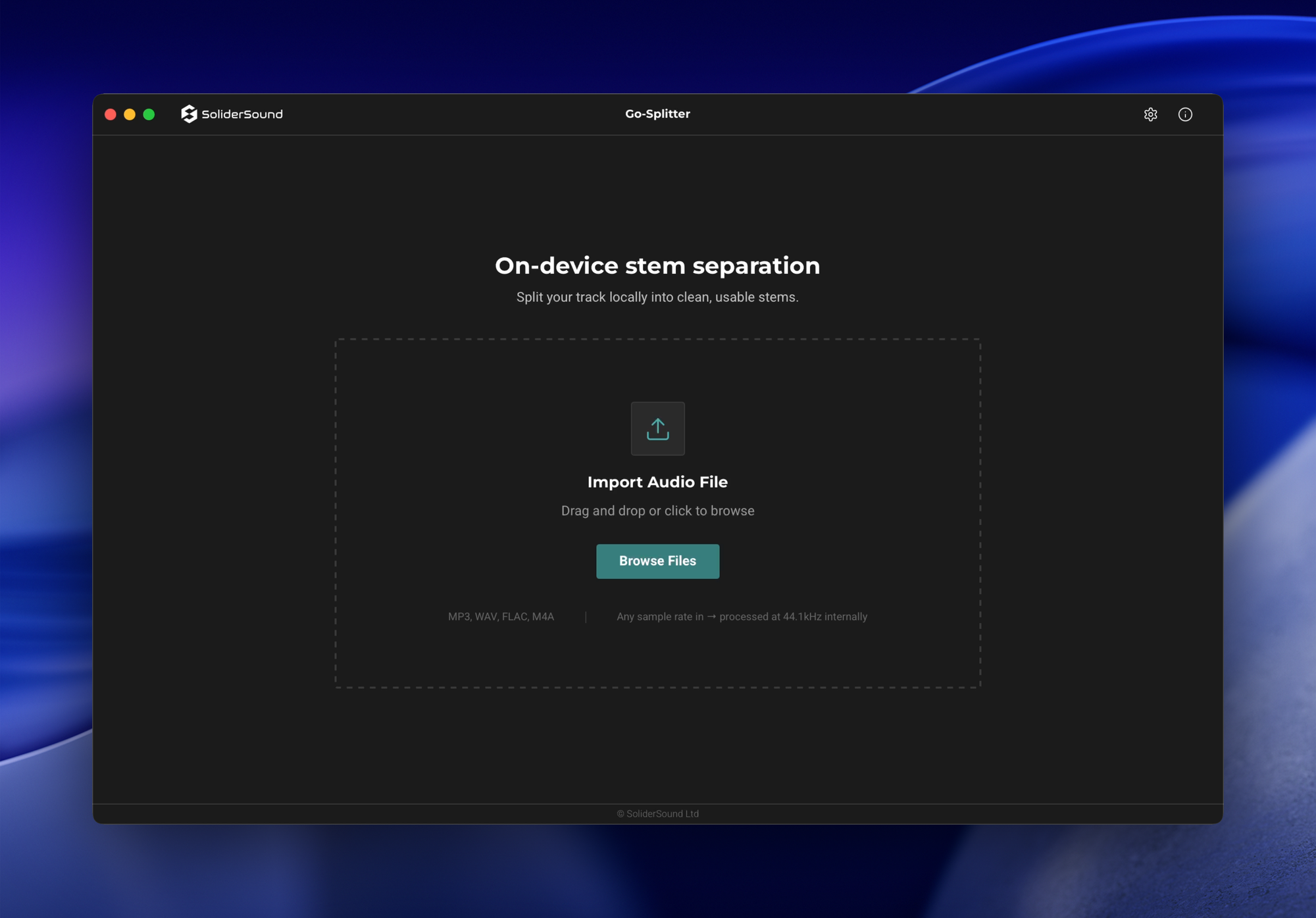The image size is (1316, 918).
Task: Click the "On-device stem separation" headline
Action: 657,266
